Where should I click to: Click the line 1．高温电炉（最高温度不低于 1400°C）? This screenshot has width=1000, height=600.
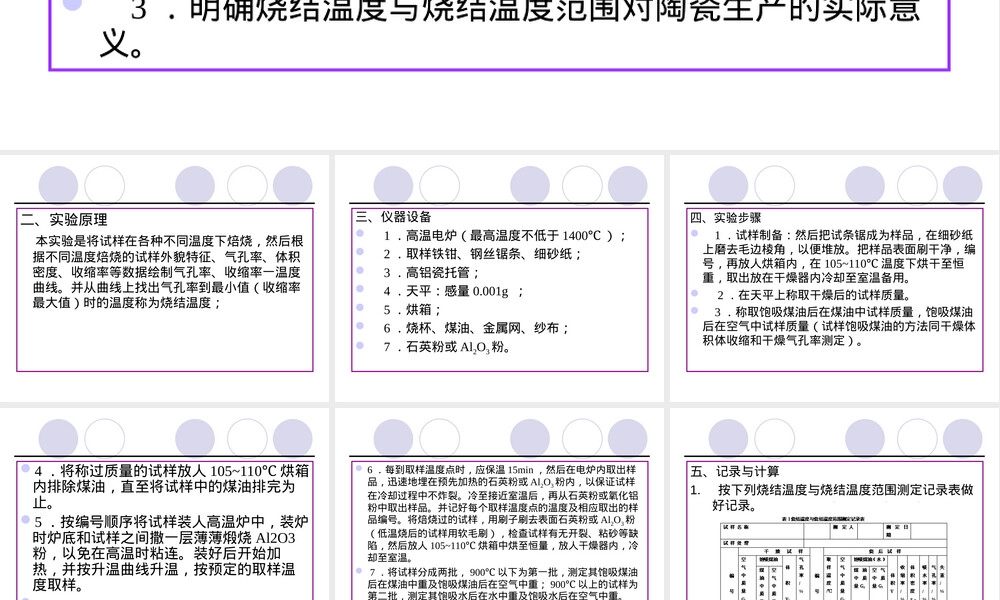[x=505, y=236]
